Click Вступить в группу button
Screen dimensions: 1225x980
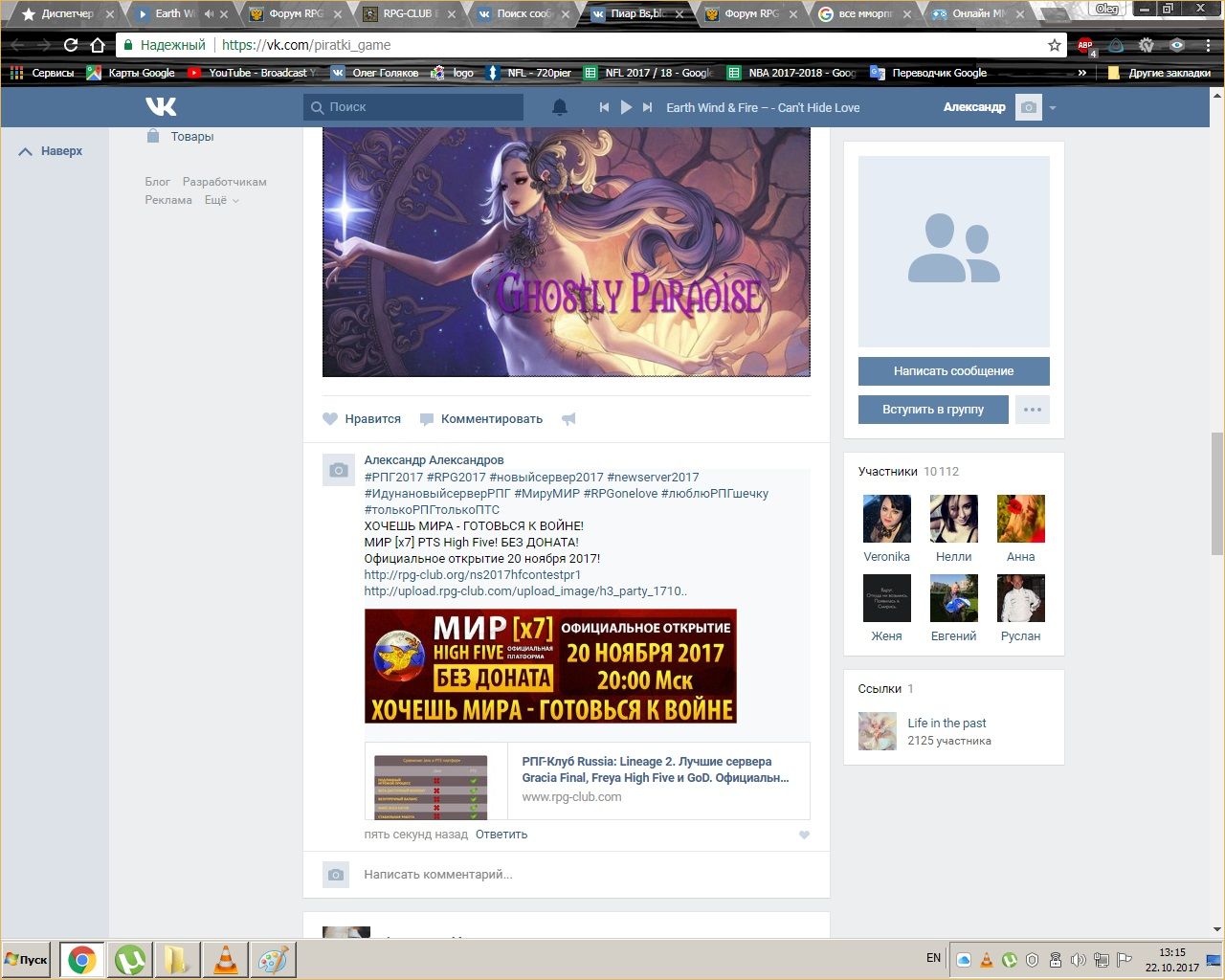click(933, 410)
